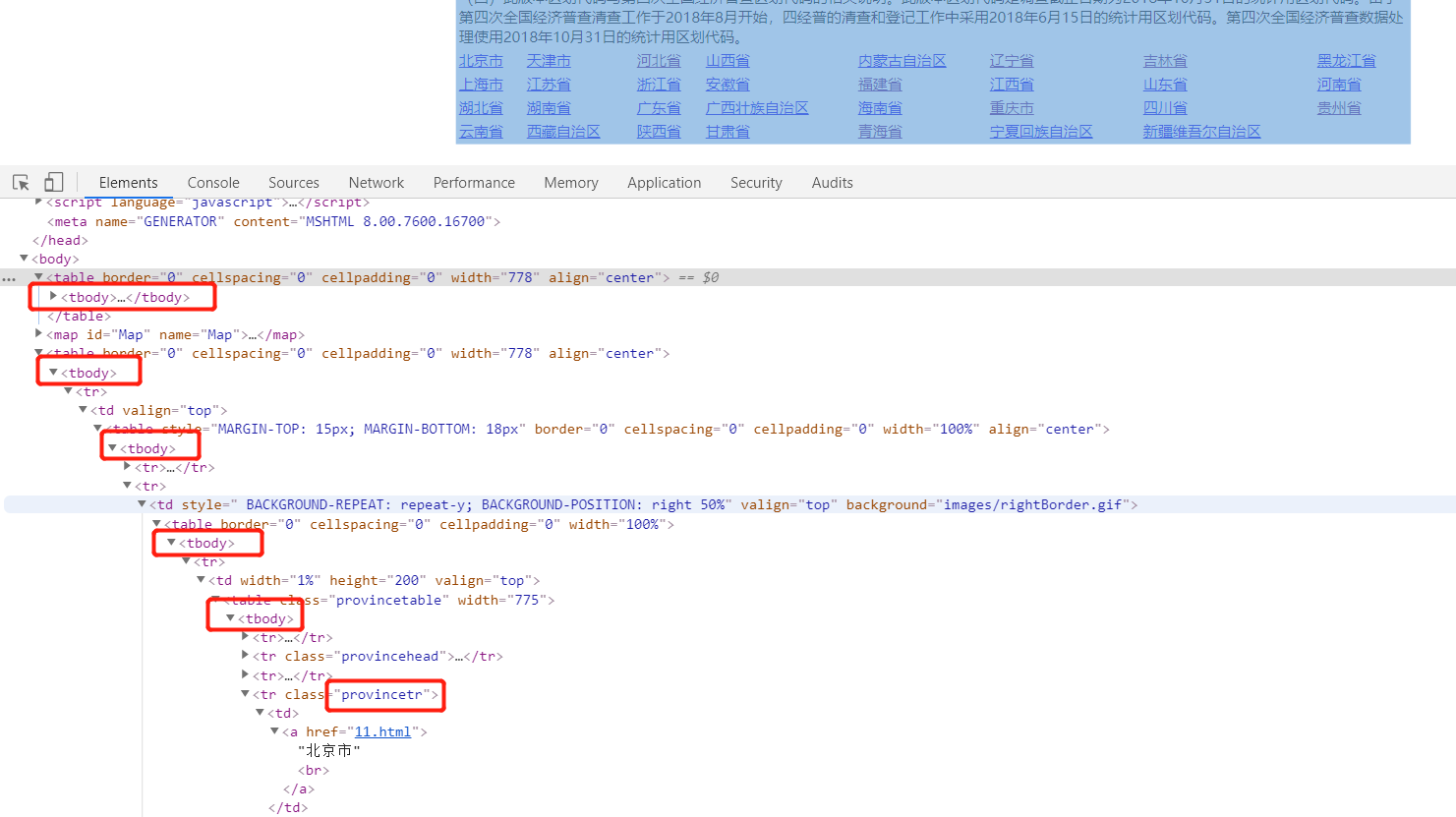
Task: Select the </head> closing tag line
Action: click(60, 241)
